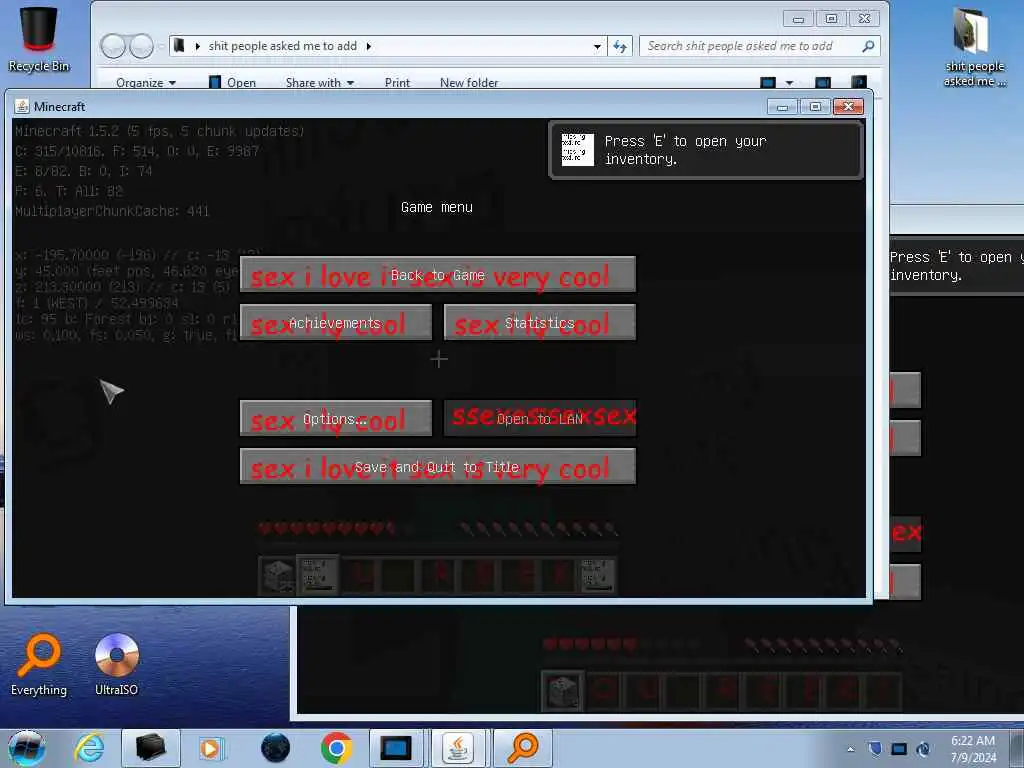The width and height of the screenshot is (1024, 768).
Task: Maximize the front Minecraft window
Action: pos(815,106)
